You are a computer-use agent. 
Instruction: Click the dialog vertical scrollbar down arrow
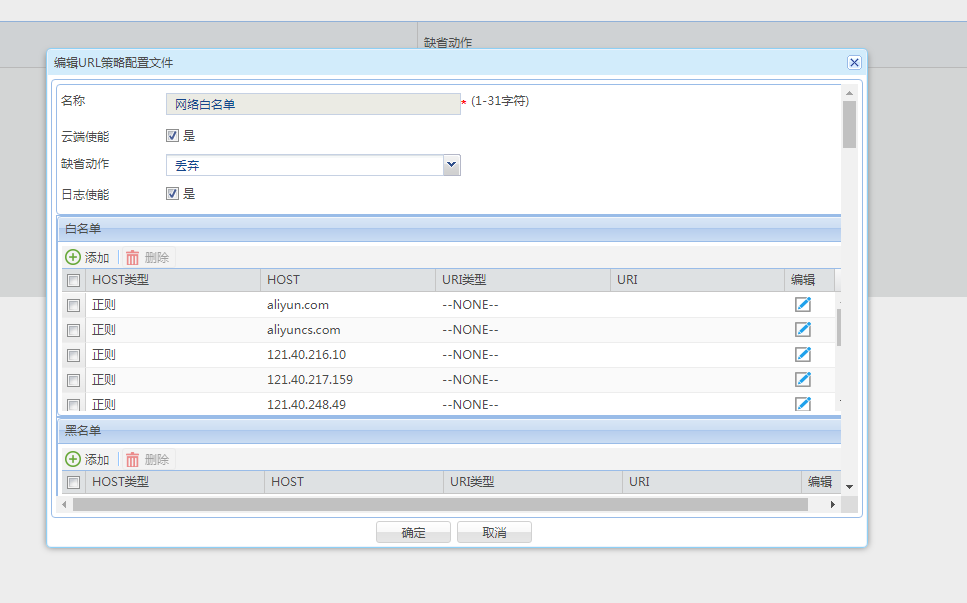(x=849, y=486)
